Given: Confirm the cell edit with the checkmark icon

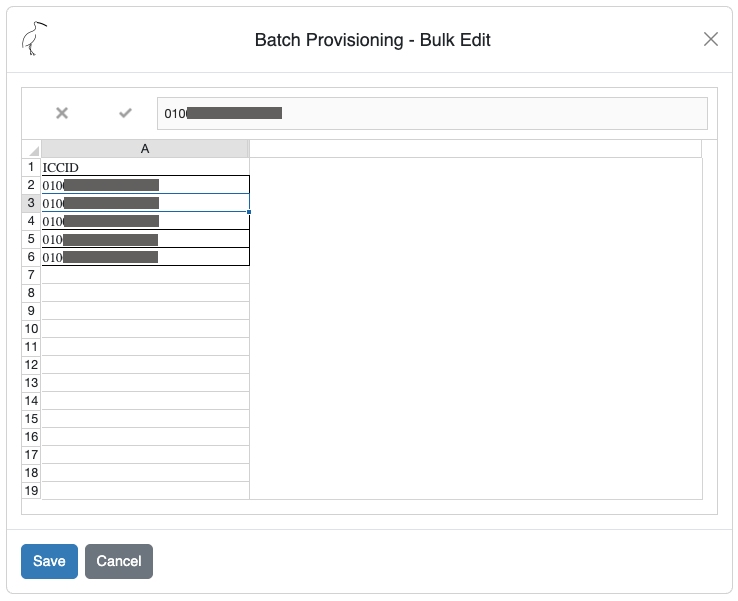Looking at the screenshot, I should [125, 113].
